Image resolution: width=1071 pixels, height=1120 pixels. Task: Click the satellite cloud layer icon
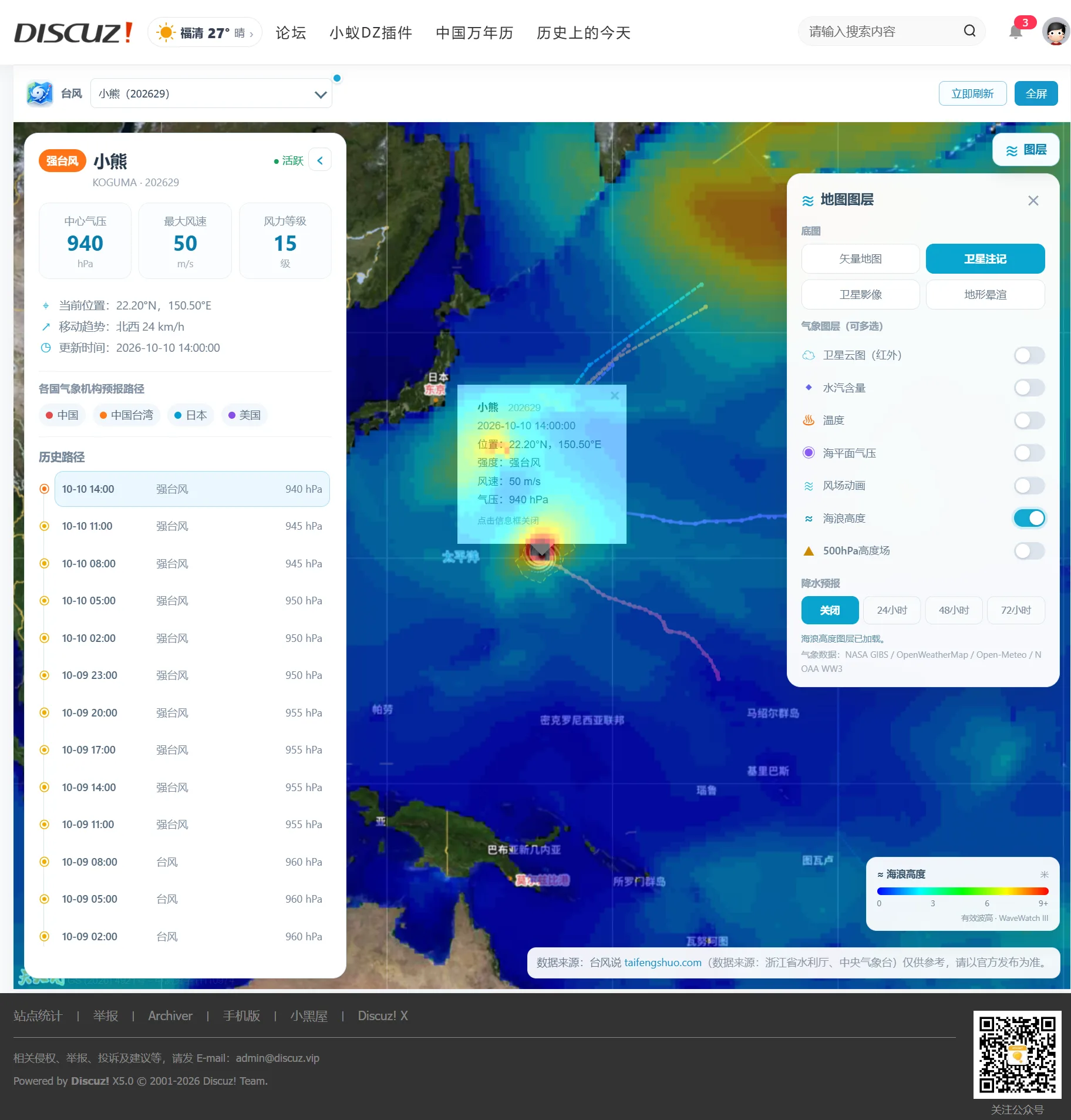pos(809,355)
